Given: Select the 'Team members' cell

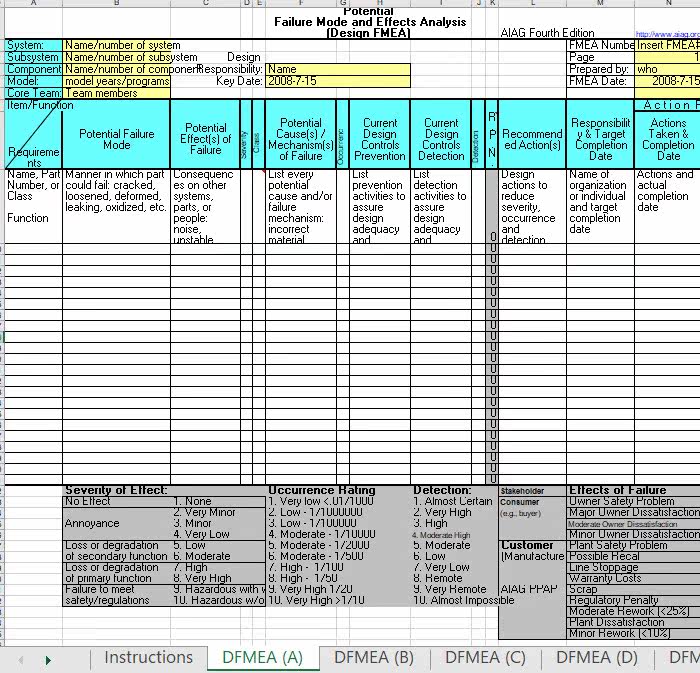Looking at the screenshot, I should 116,93.
